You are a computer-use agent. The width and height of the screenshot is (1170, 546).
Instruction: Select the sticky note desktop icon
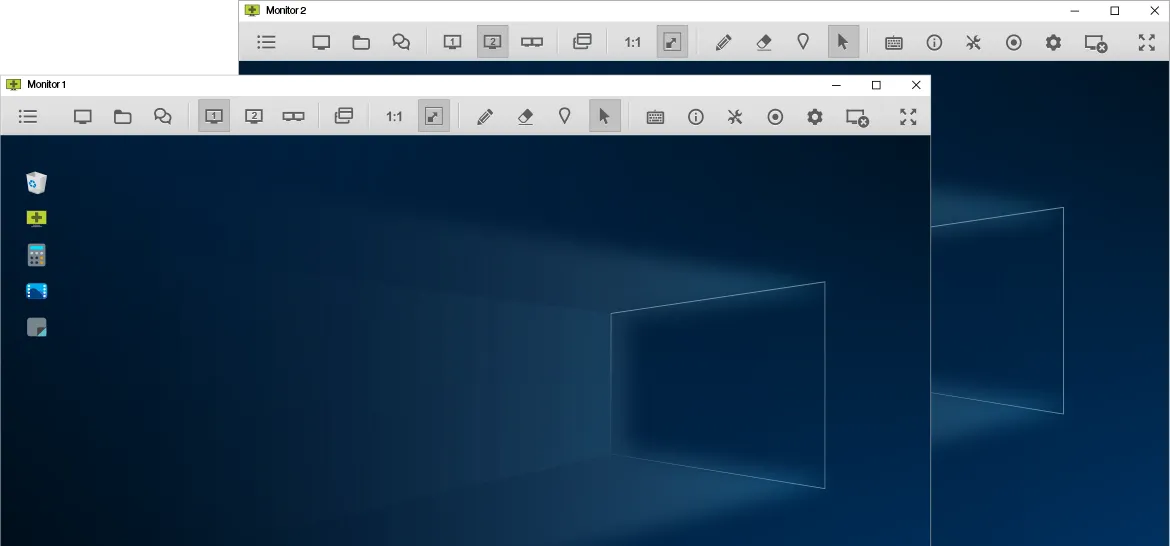tap(37, 327)
